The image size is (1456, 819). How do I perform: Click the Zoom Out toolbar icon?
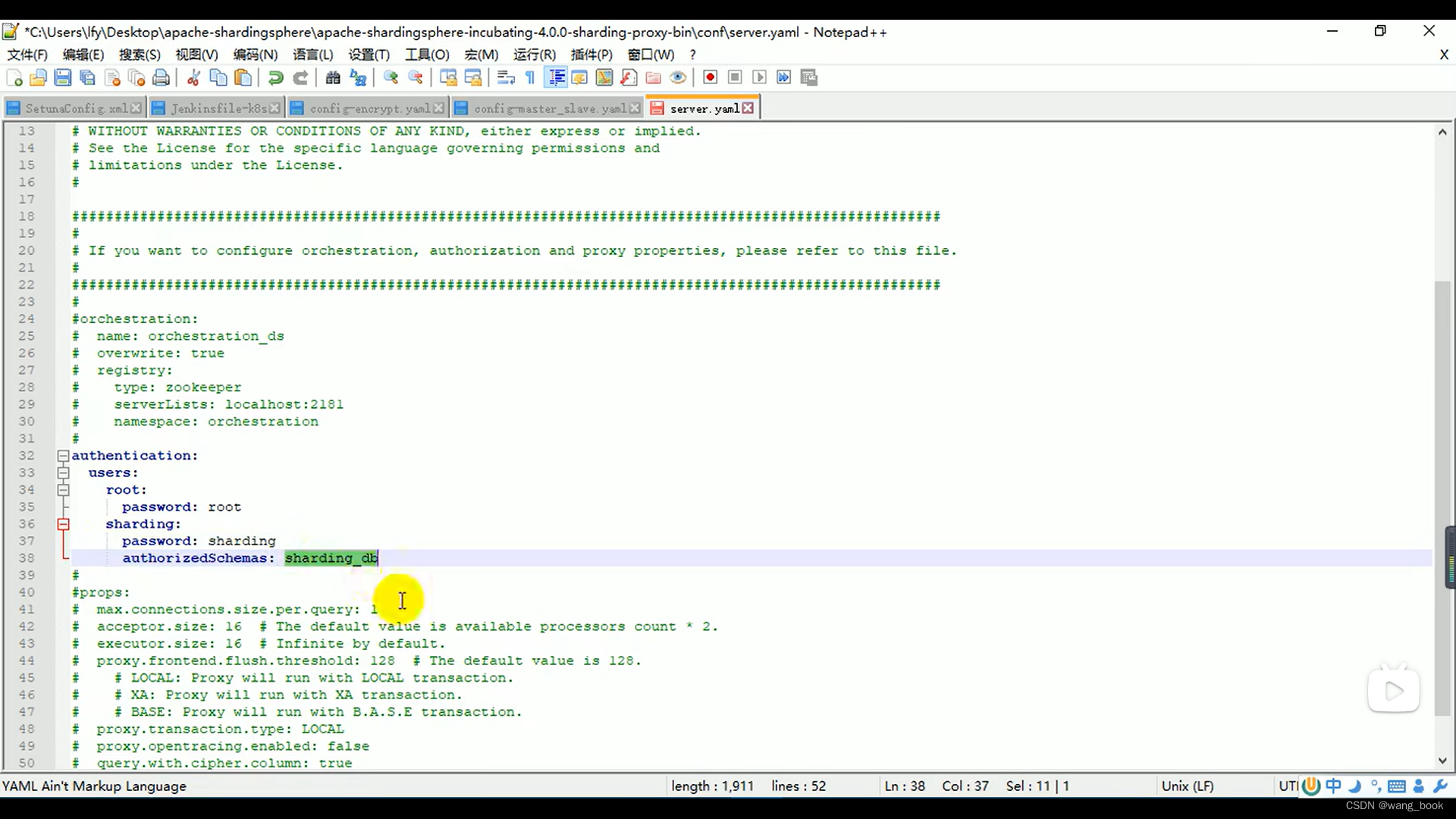coord(416,77)
